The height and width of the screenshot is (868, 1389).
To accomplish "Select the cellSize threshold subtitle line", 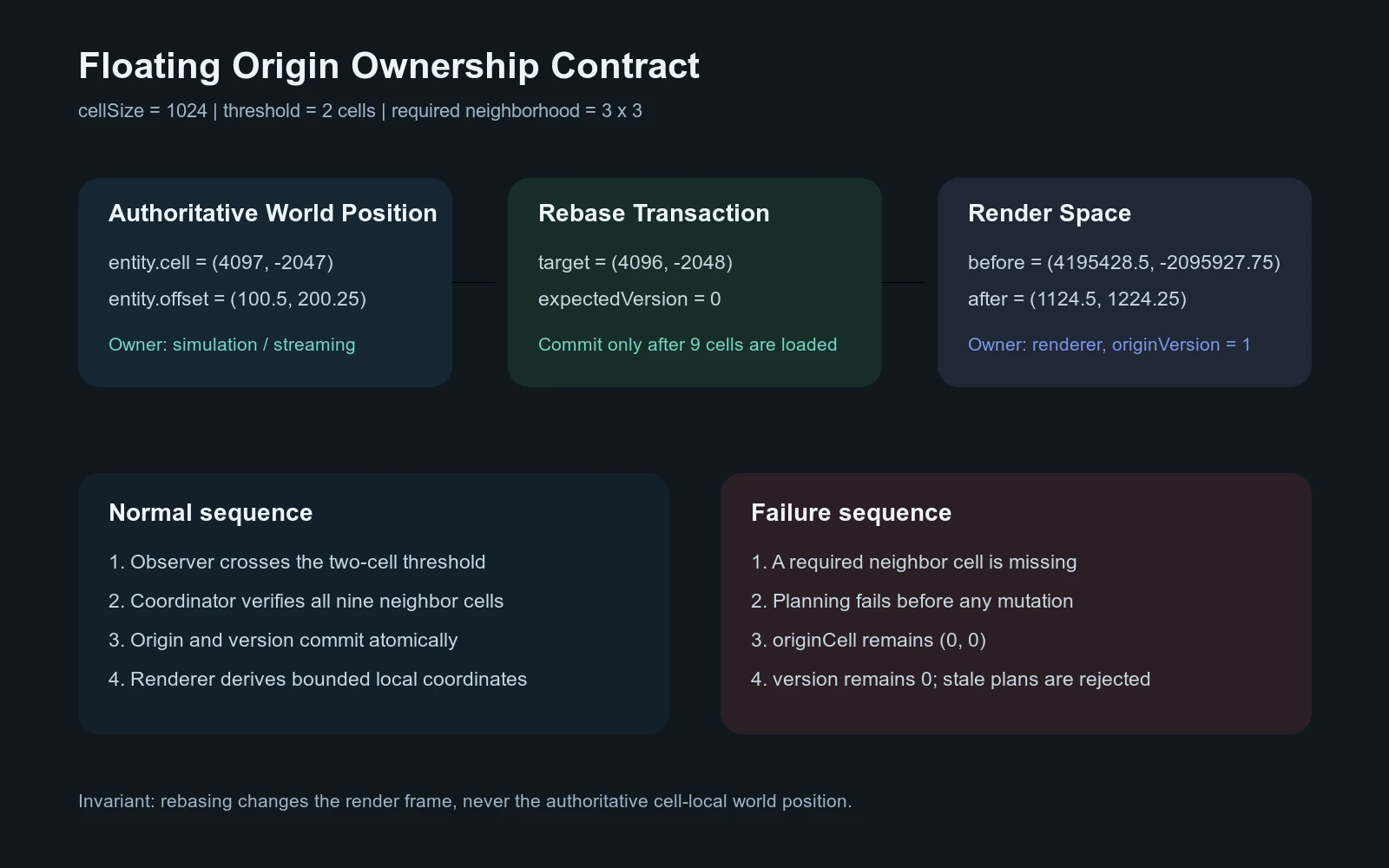I will [x=360, y=111].
